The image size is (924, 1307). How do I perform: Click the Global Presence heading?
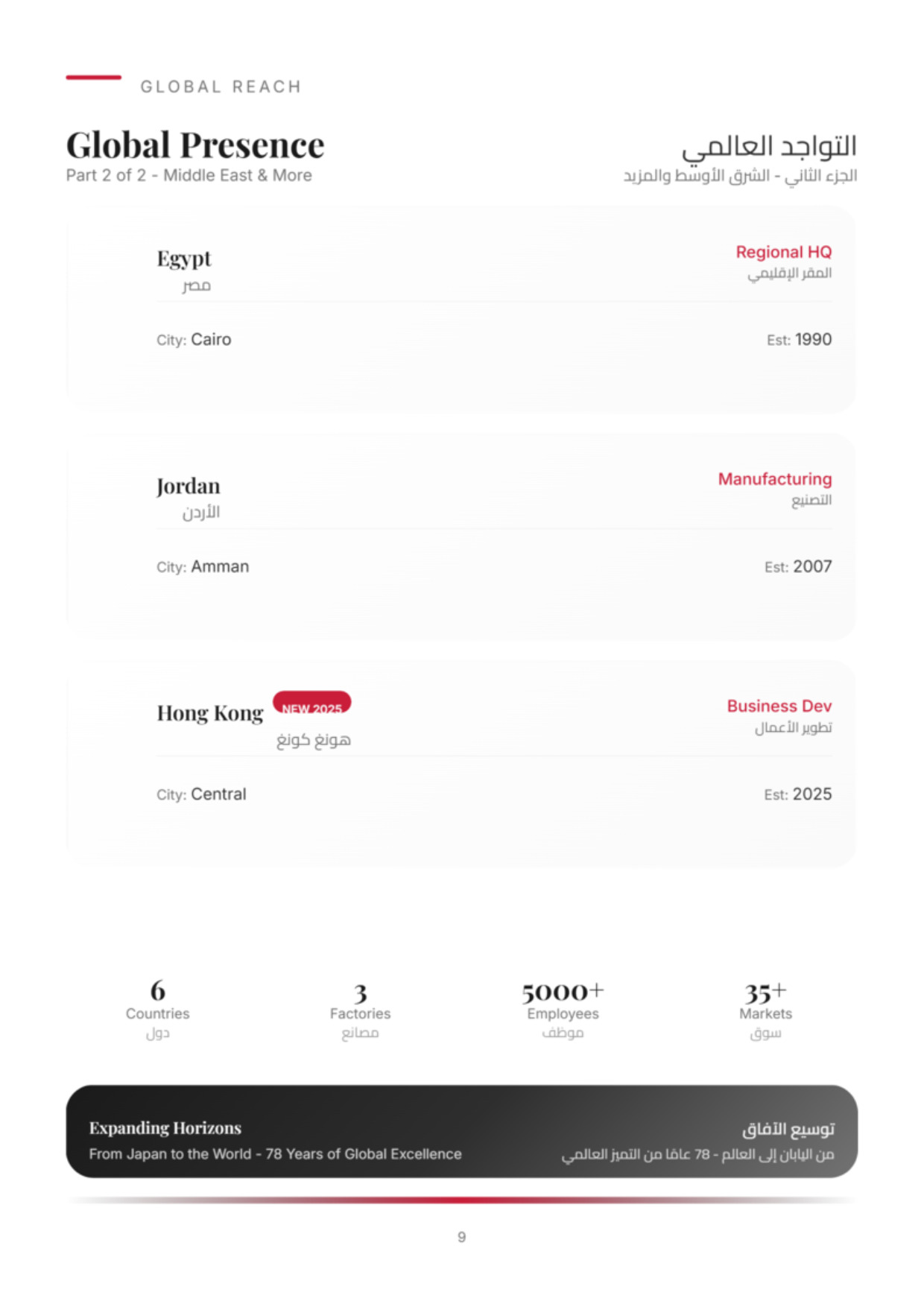click(x=195, y=145)
